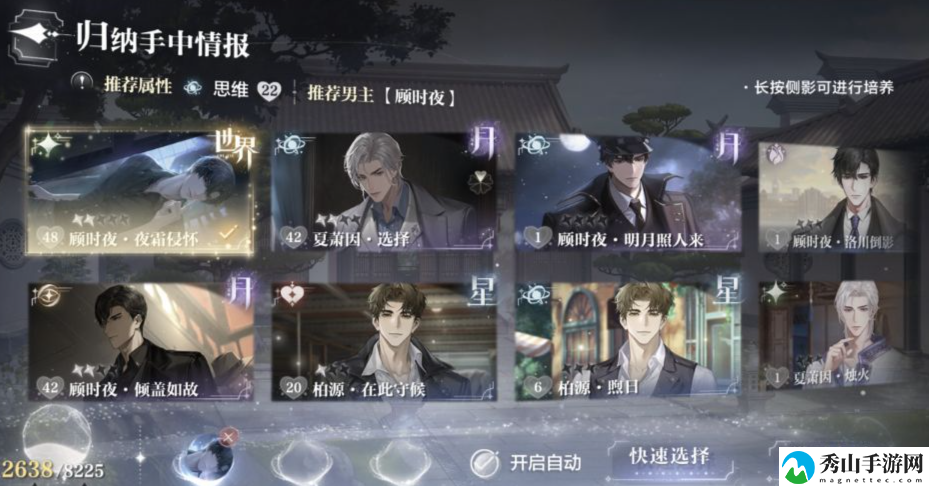Tap the heart attribute icon on 柏源·在此守候 card
Image resolution: width=929 pixels, height=486 pixels.
click(x=291, y=295)
